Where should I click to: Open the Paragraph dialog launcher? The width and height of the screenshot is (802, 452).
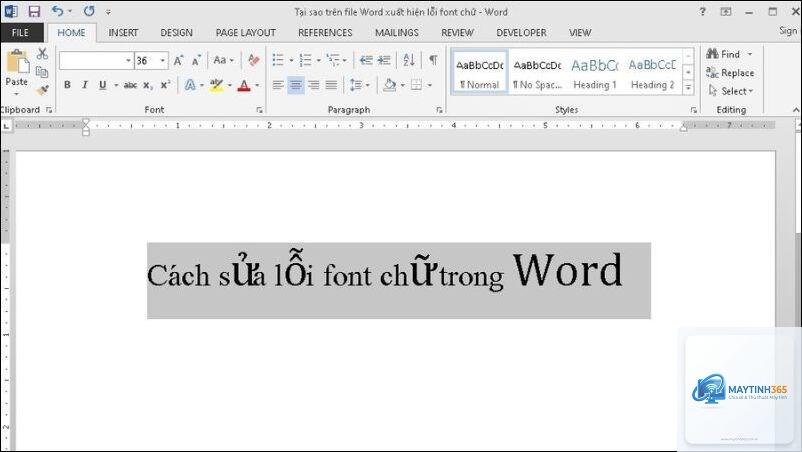coord(439,110)
